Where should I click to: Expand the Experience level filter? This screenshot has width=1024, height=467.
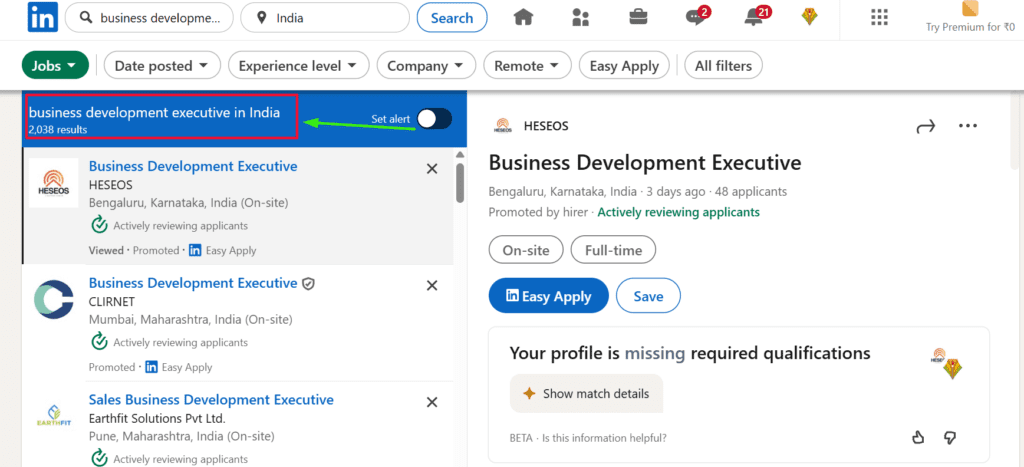(x=298, y=65)
